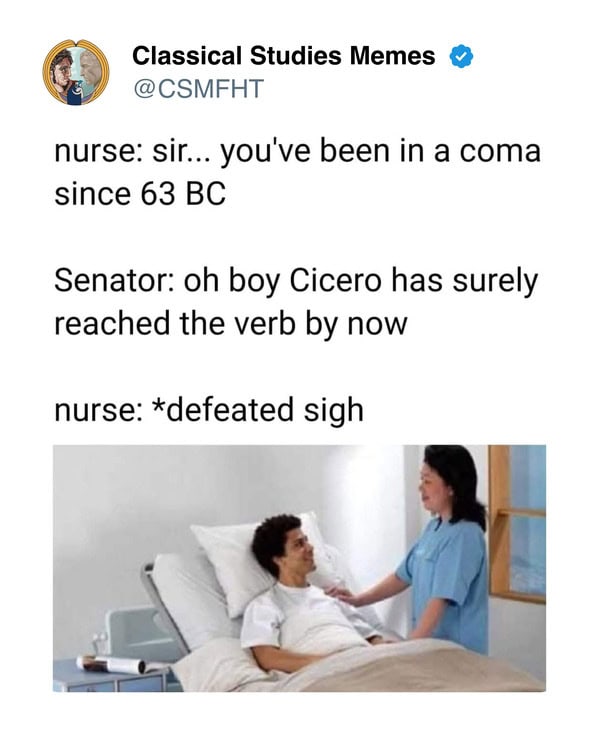Open the Classical Studies Memes account name
Image resolution: width=599 pixels, height=730 pixels.
click(x=283, y=56)
